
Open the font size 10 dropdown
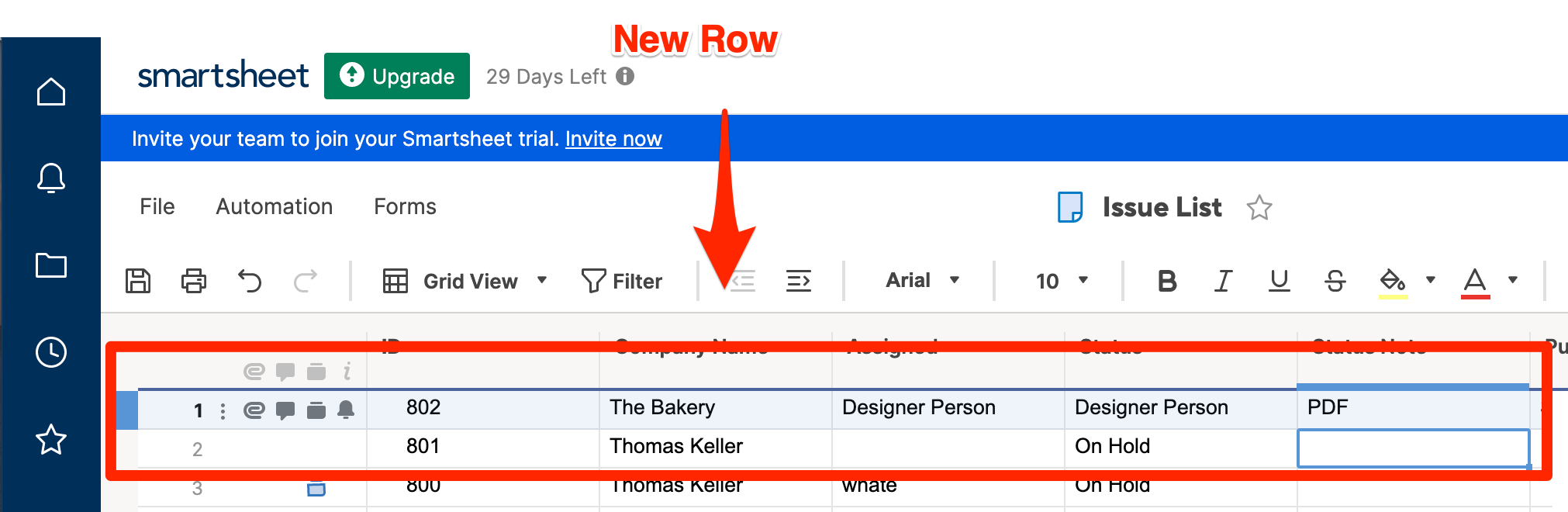[x=1062, y=281]
